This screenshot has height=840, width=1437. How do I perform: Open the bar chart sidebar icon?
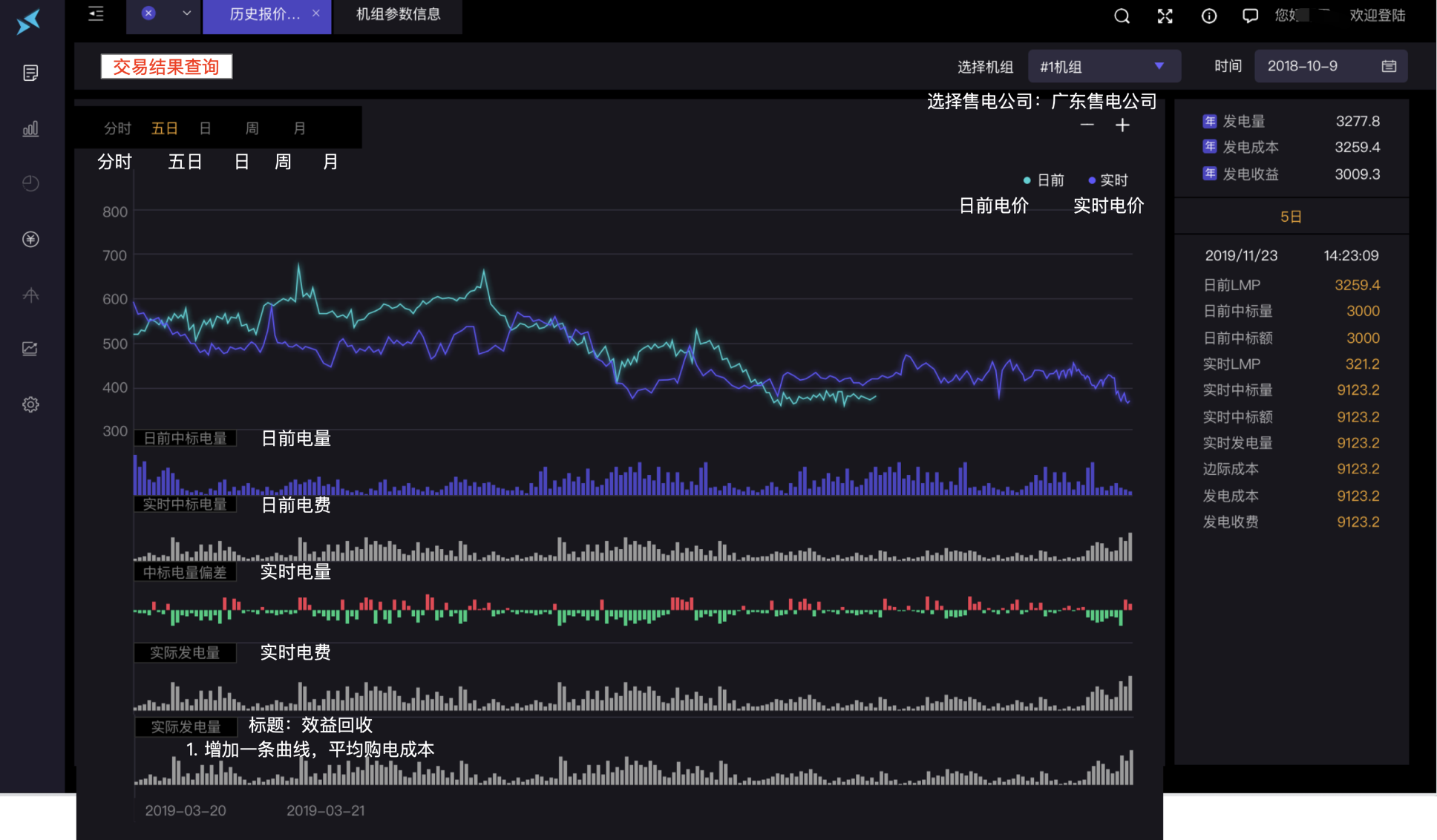(x=30, y=128)
